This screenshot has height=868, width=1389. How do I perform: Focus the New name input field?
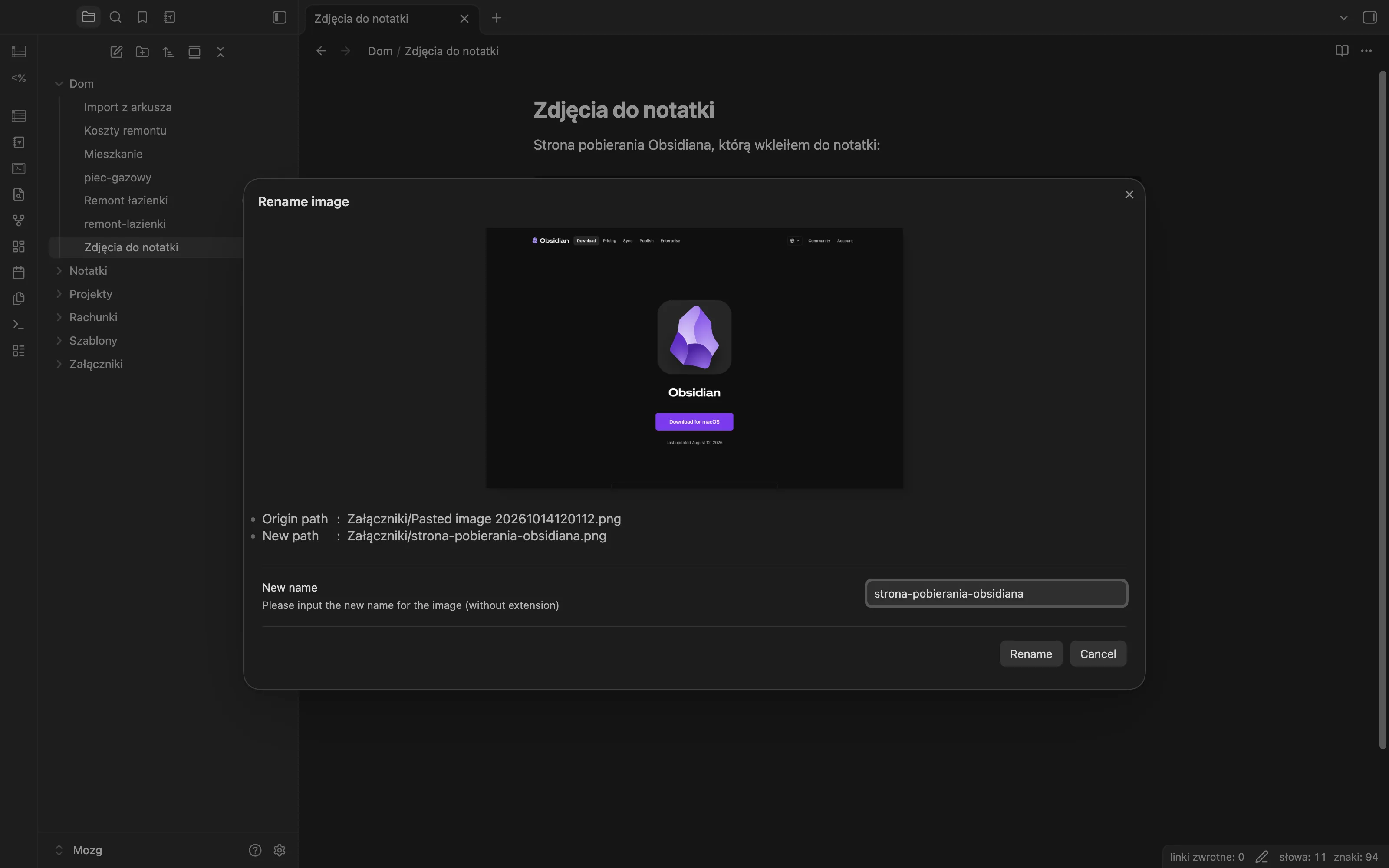996,594
